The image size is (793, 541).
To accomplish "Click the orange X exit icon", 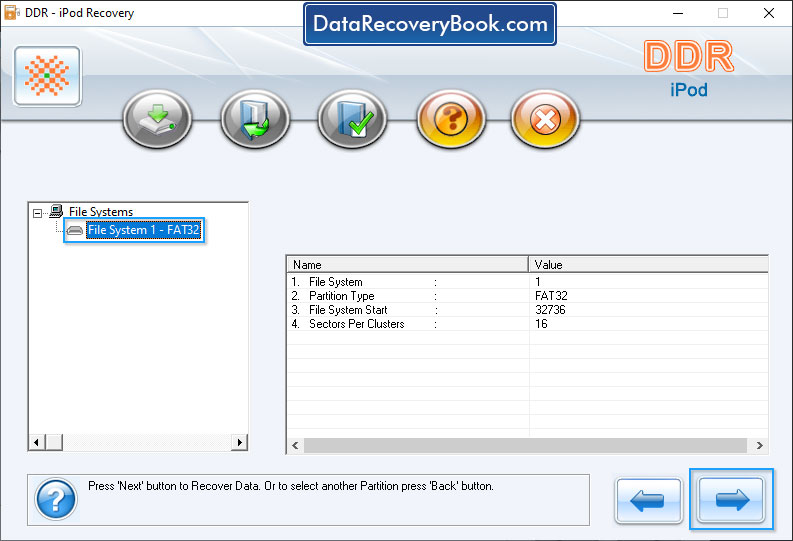I will [545, 119].
